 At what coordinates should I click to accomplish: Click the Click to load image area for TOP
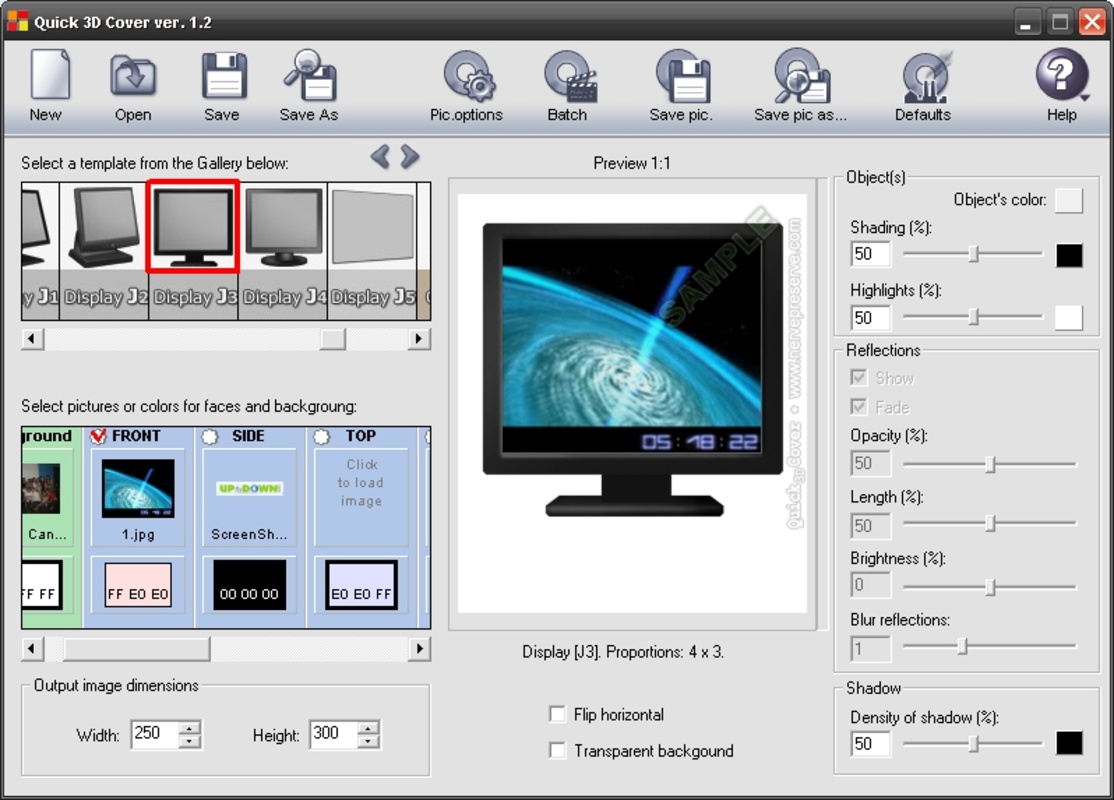coord(362,483)
